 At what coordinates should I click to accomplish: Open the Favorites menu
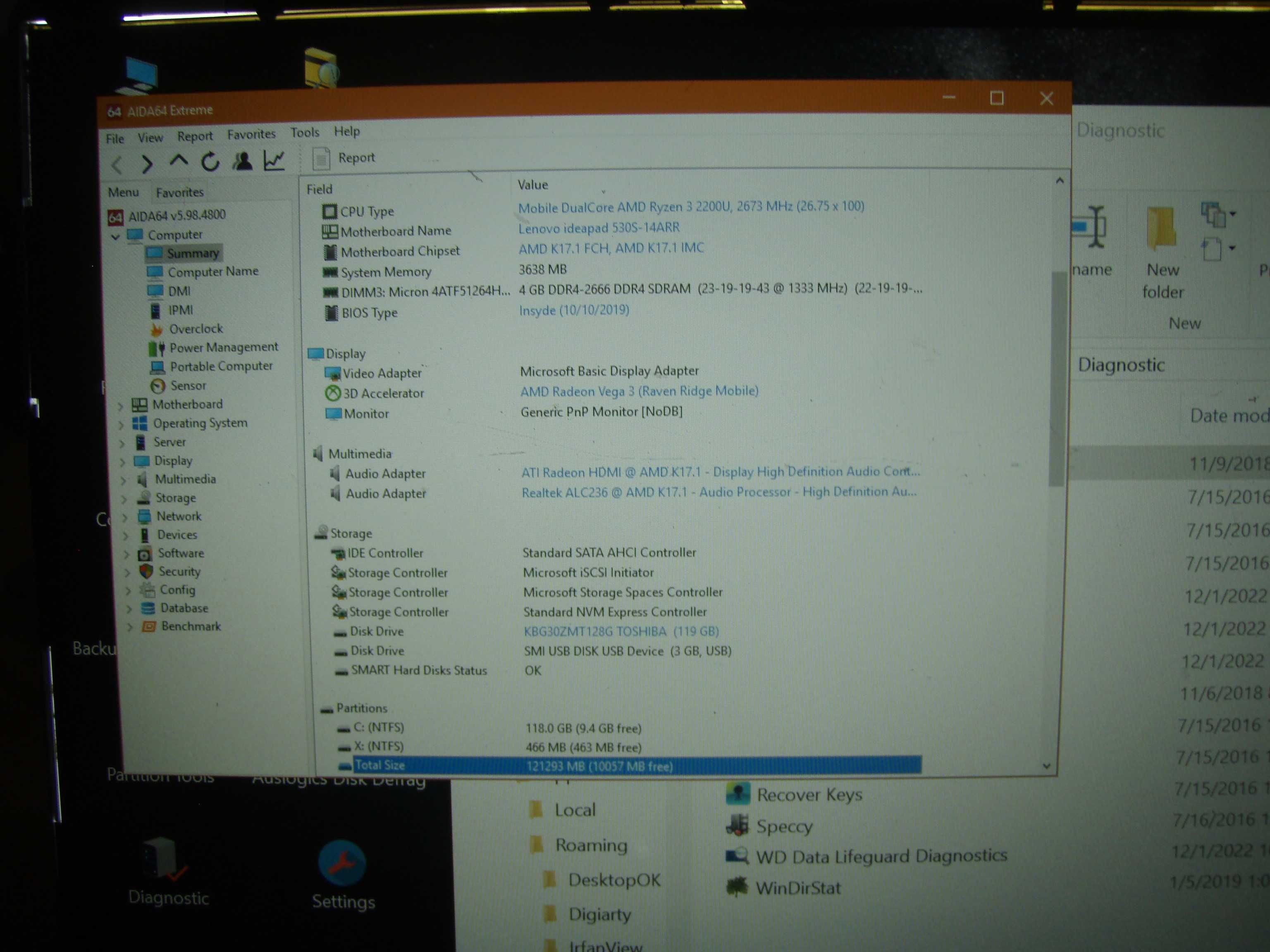click(x=251, y=134)
